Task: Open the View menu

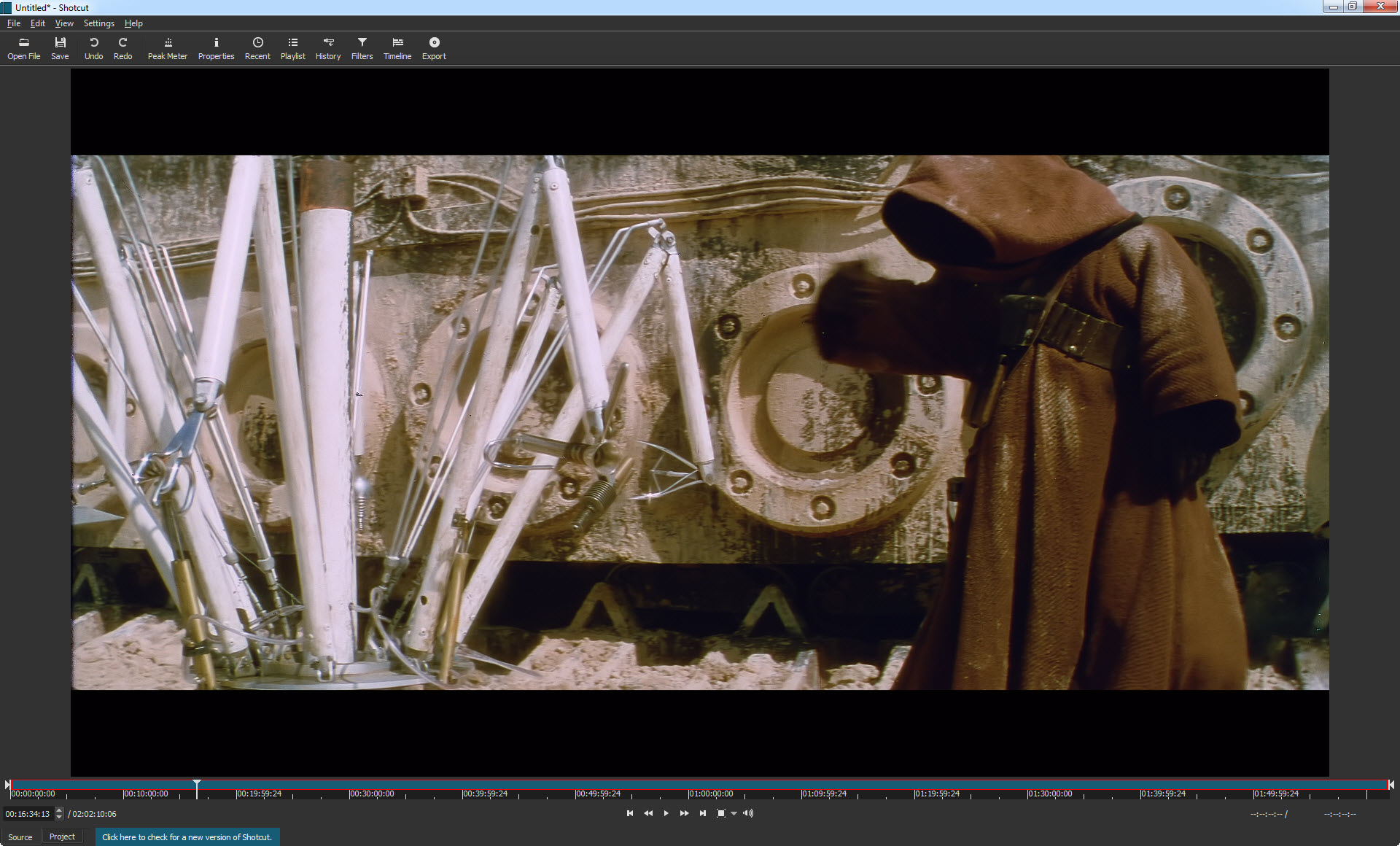Action: [64, 23]
